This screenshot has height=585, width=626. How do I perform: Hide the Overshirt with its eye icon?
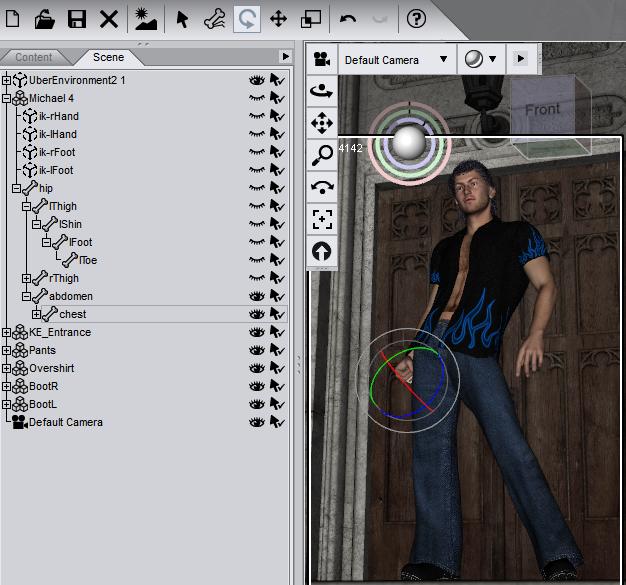[257, 368]
